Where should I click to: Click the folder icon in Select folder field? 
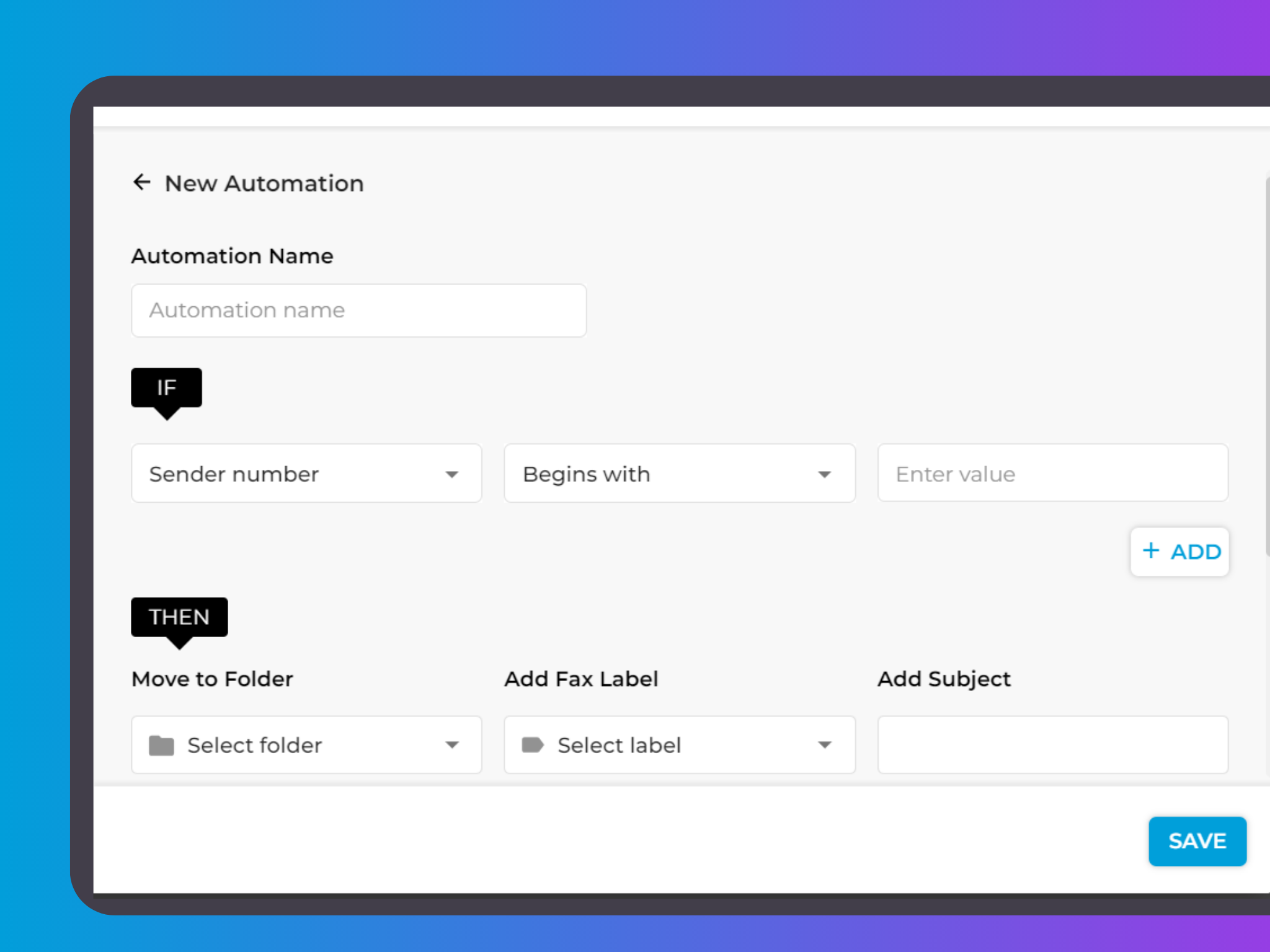[161, 745]
